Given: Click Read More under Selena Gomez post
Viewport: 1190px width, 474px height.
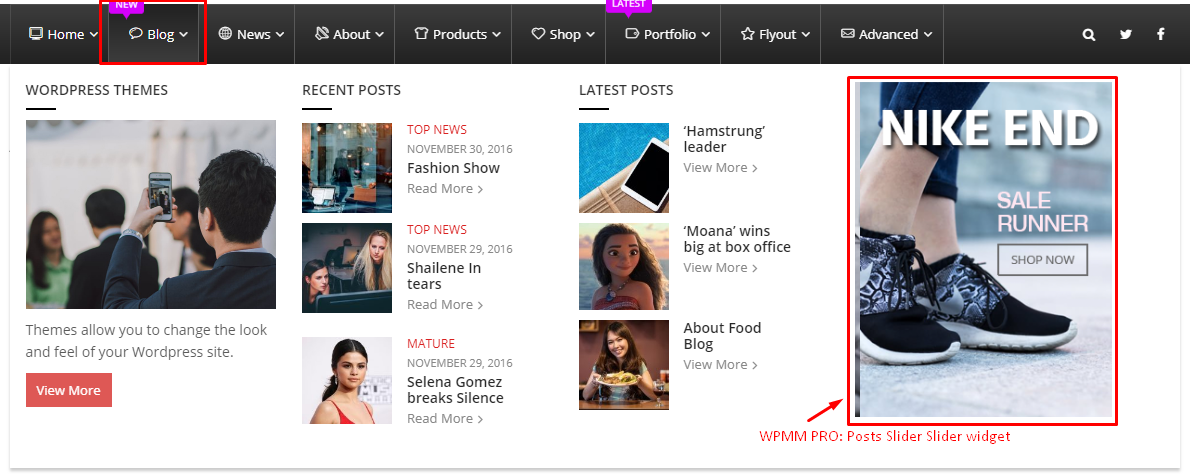Looking at the screenshot, I should pos(445,419).
